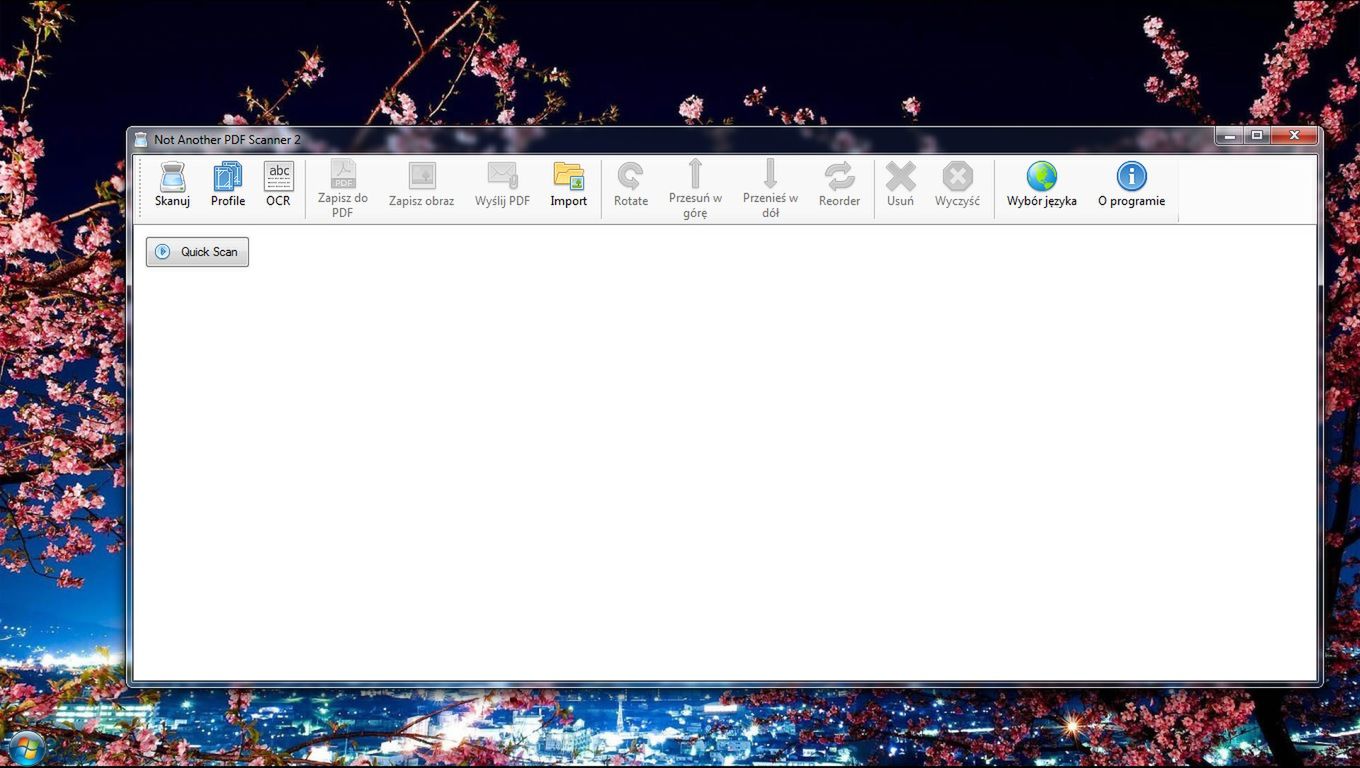The height and width of the screenshot is (768, 1360).
Task: Start a Quick Scan
Action: (198, 252)
